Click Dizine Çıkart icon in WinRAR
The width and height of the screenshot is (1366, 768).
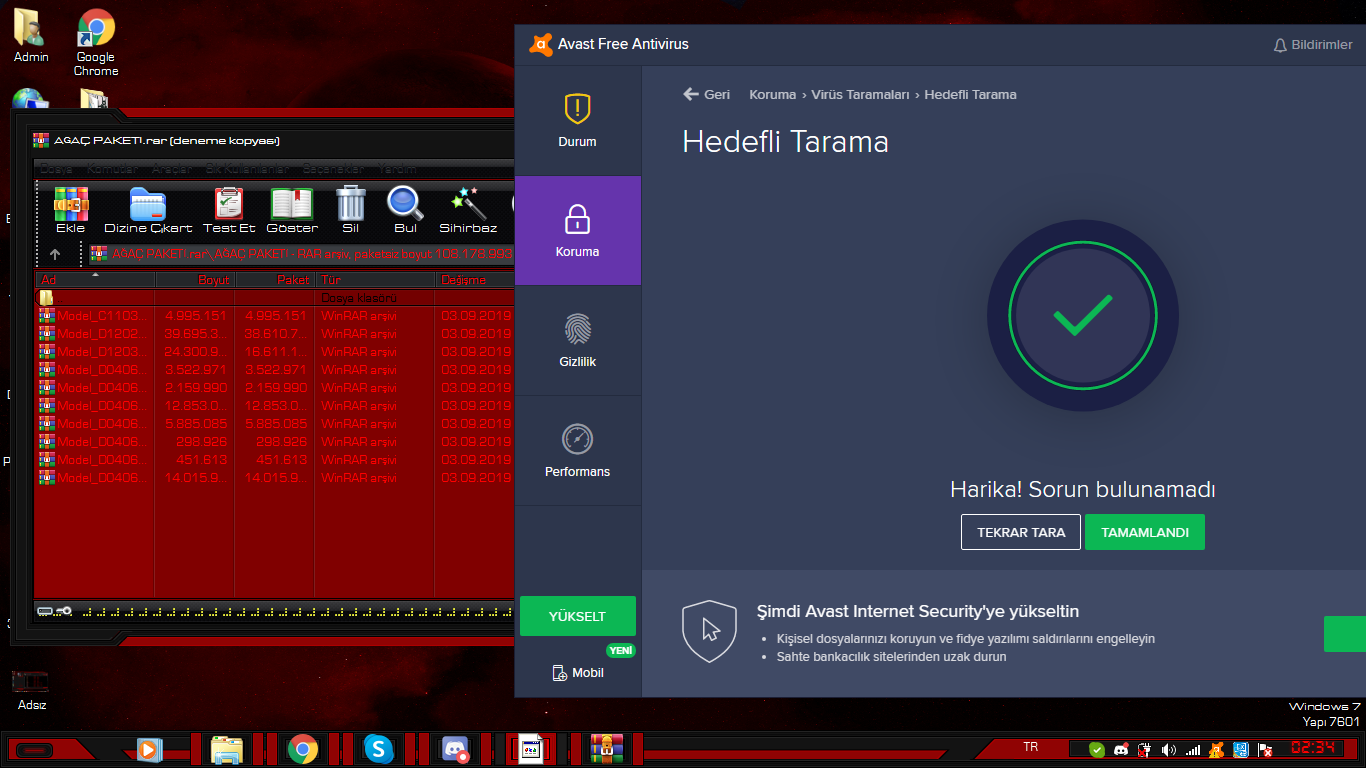tap(148, 209)
